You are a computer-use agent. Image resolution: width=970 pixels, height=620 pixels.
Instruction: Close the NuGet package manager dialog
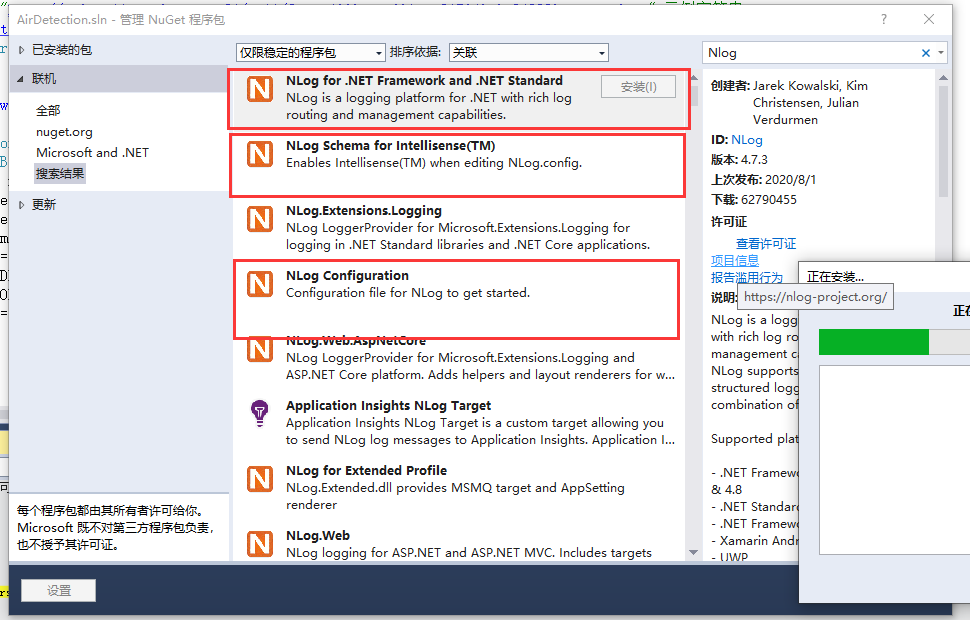(929, 19)
